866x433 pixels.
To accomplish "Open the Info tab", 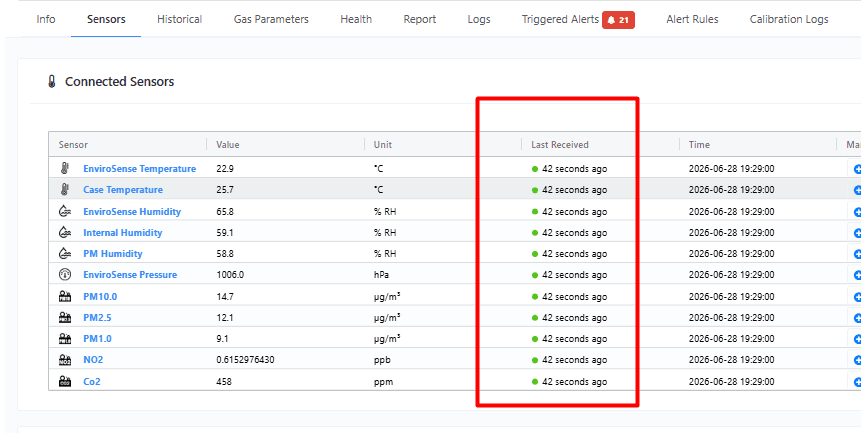I will (46, 19).
